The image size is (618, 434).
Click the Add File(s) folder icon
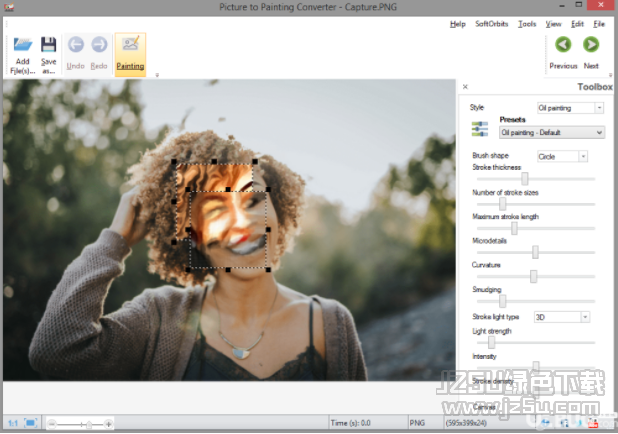(22, 45)
